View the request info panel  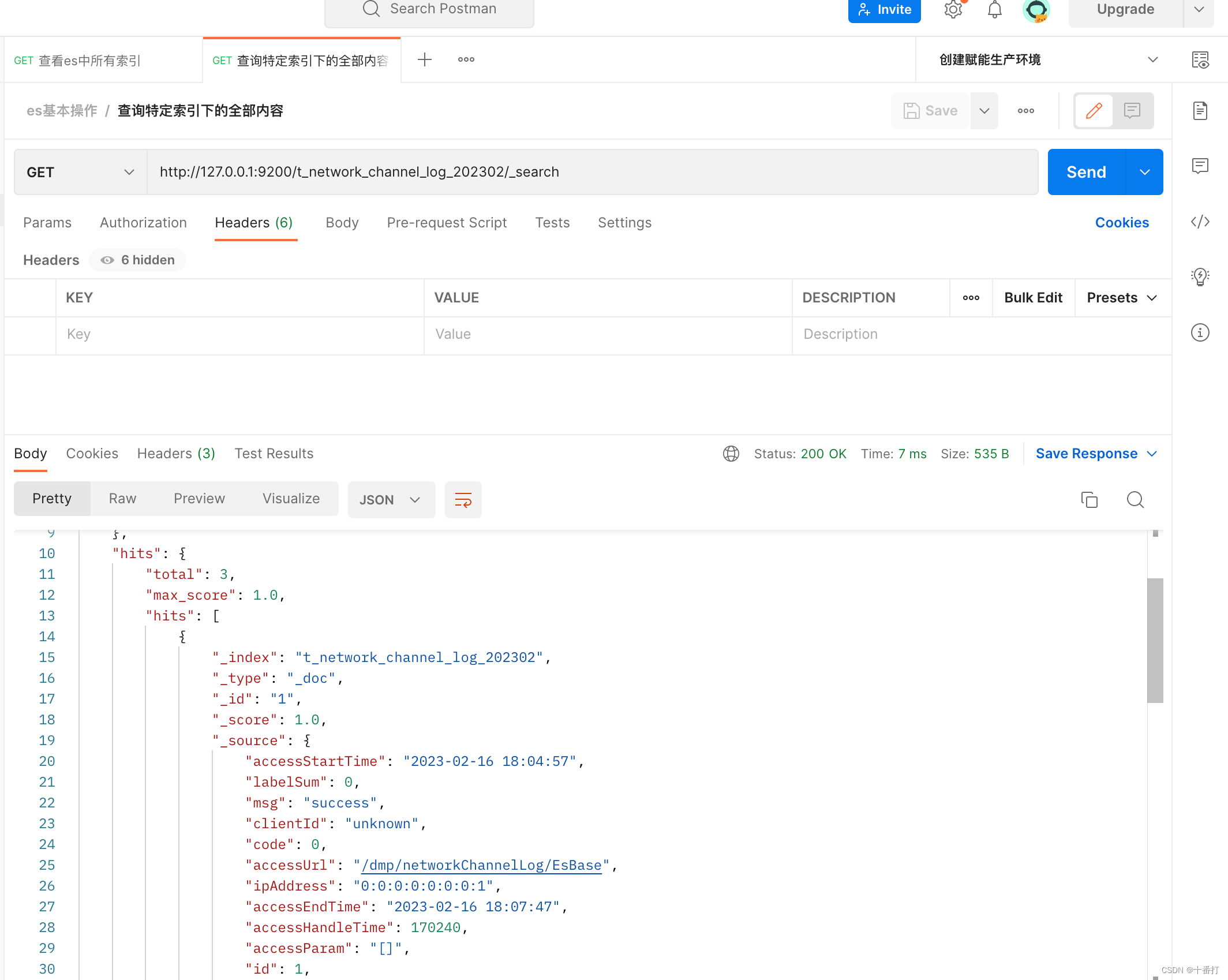tap(1200, 332)
